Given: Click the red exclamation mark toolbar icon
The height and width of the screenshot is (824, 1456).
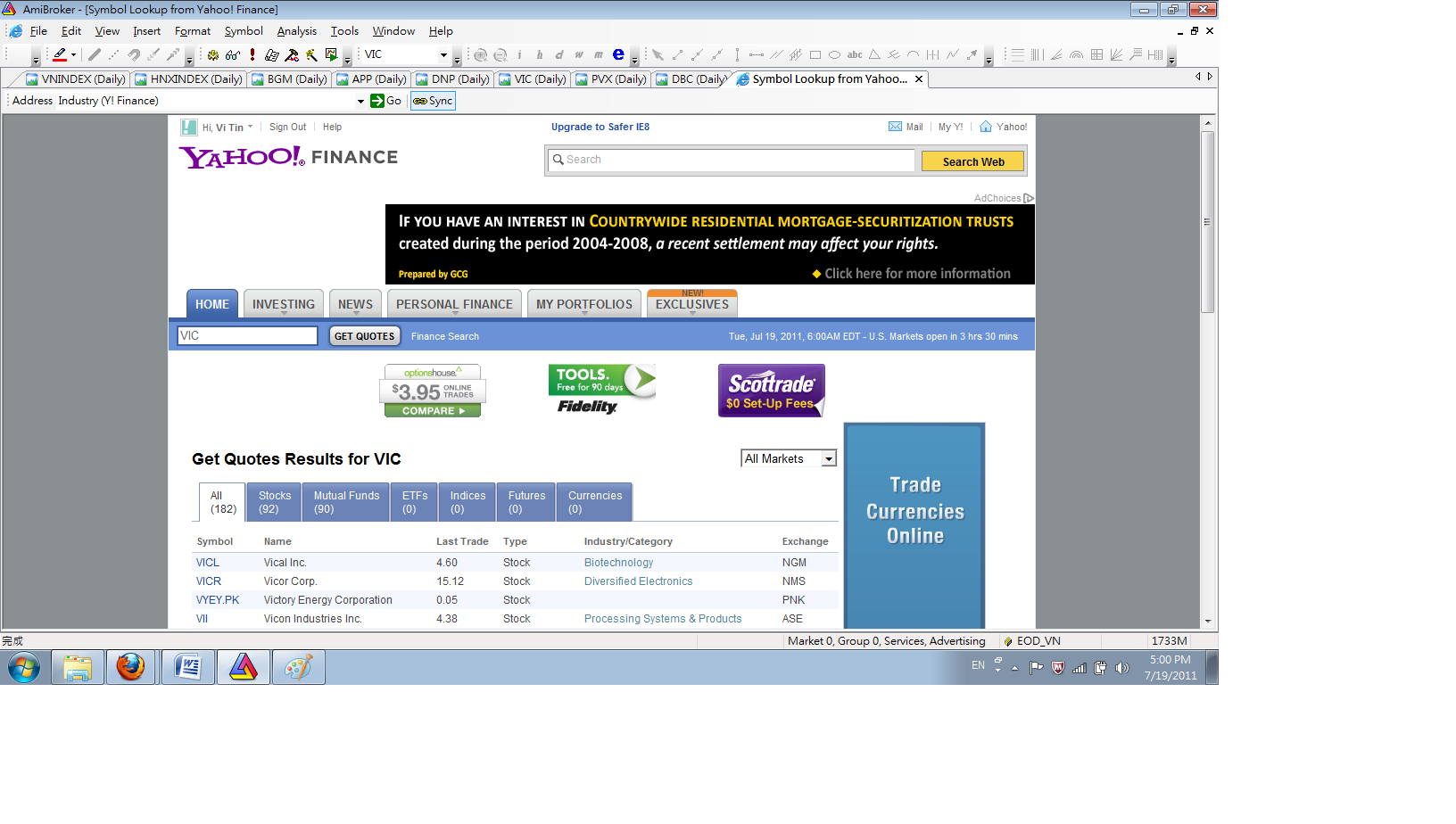Looking at the screenshot, I should tap(252, 54).
